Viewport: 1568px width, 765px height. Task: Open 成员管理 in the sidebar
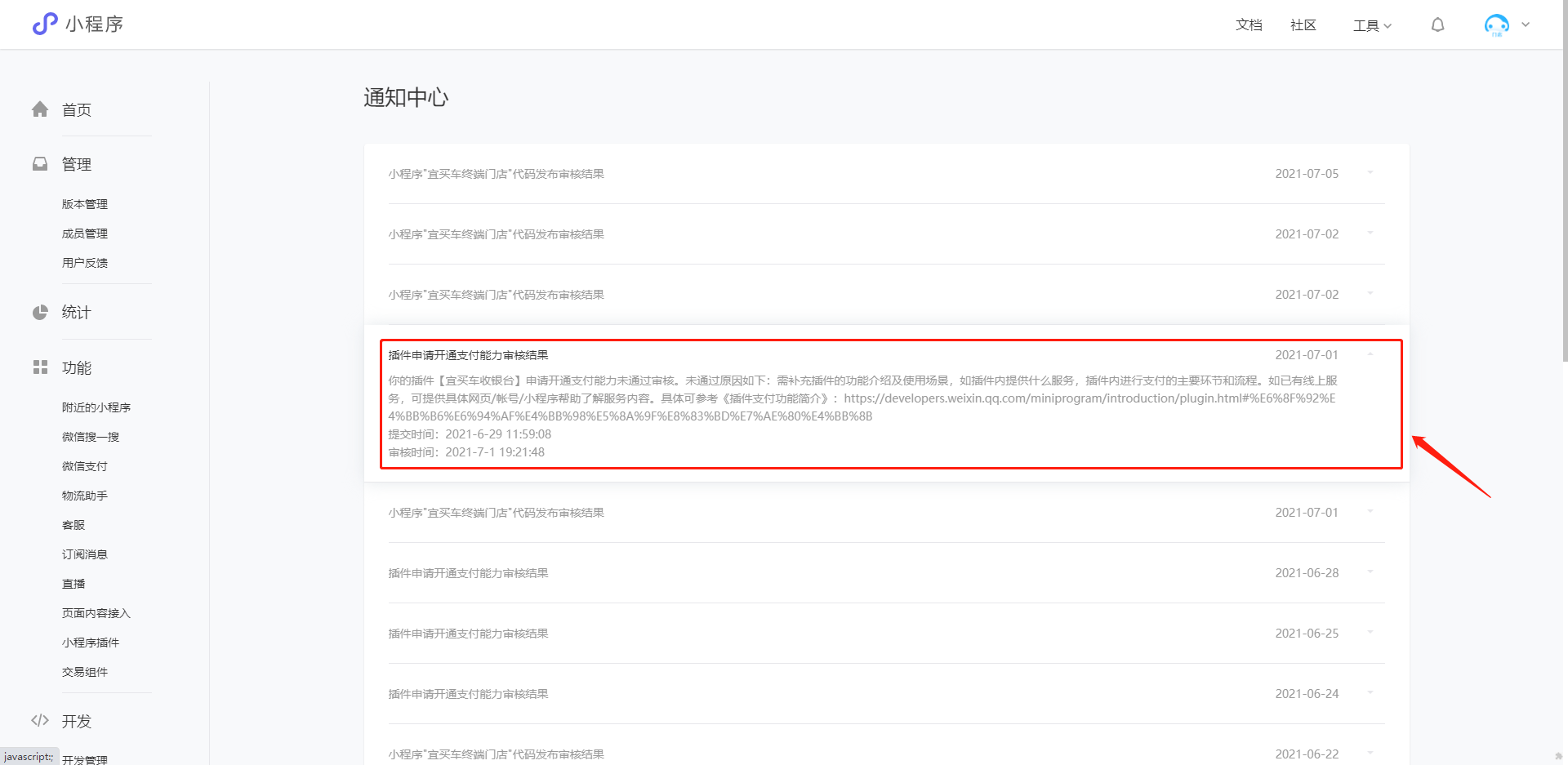click(x=85, y=234)
